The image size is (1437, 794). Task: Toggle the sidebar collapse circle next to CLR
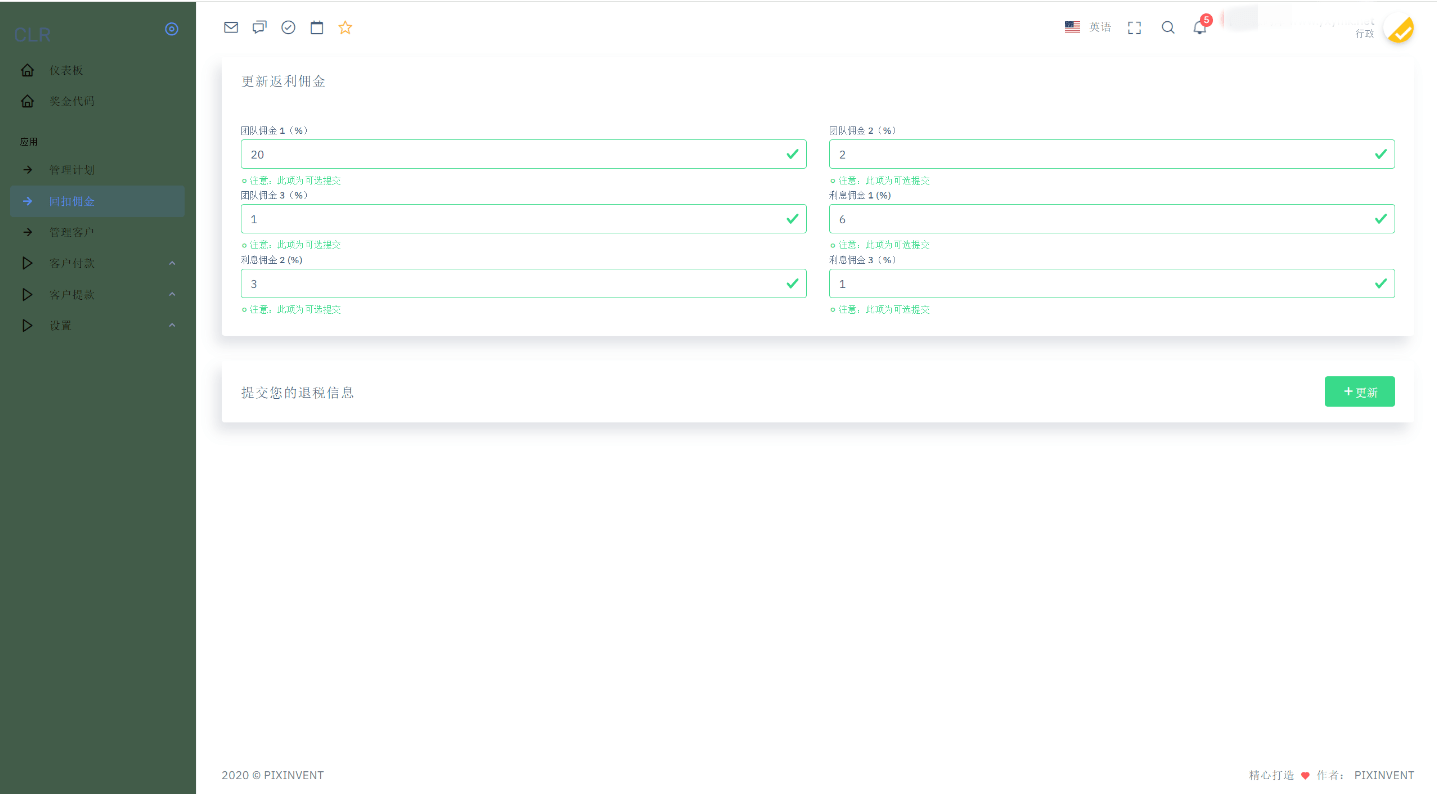click(x=171, y=29)
